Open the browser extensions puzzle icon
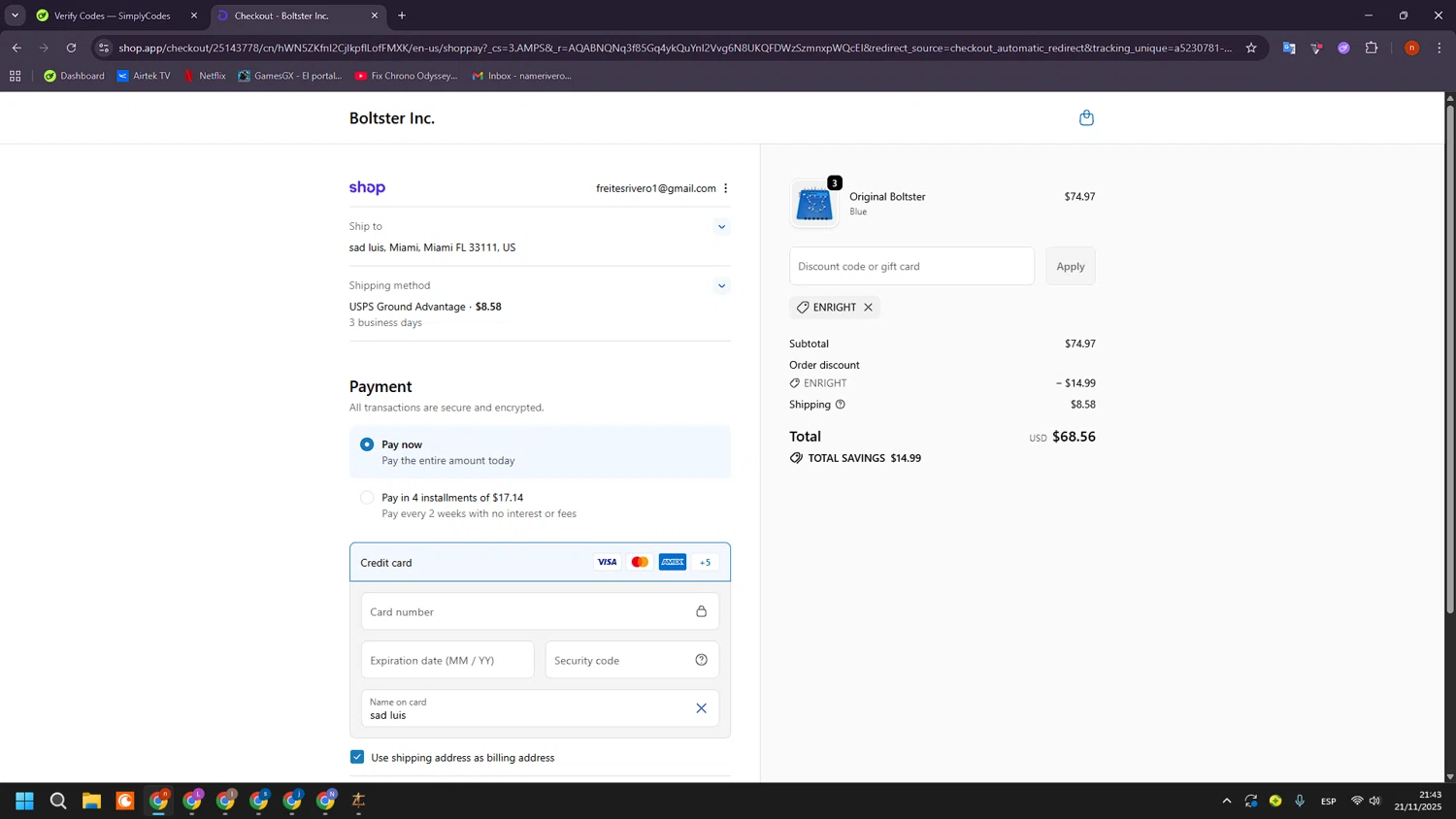1456x819 pixels. (1372, 48)
